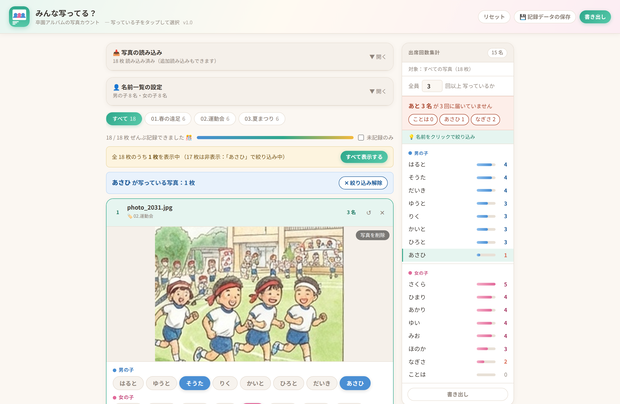Click the 絞り込み解除 button
This screenshot has height=404, width=620.
coord(363,183)
